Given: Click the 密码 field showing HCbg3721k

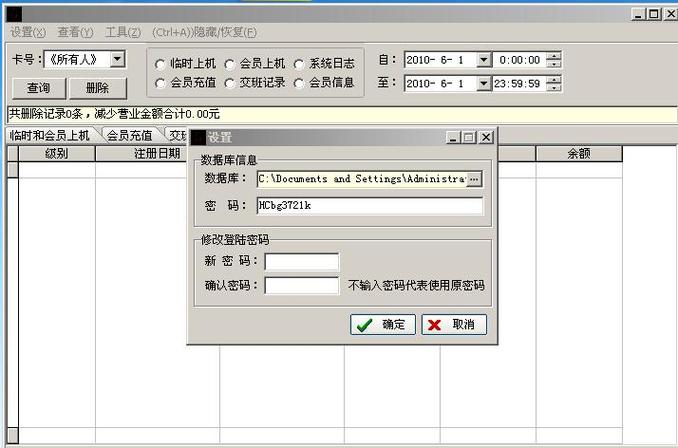Looking at the screenshot, I should coord(370,205).
